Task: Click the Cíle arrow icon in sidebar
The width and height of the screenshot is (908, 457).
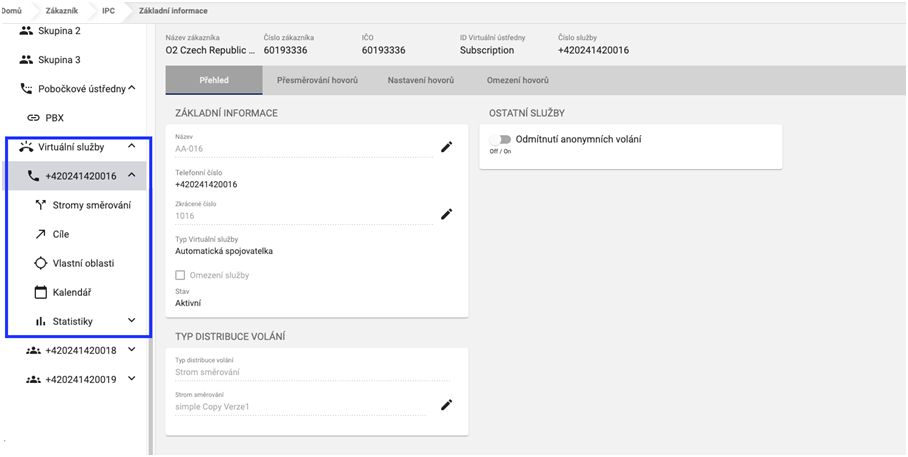Action: [x=40, y=234]
